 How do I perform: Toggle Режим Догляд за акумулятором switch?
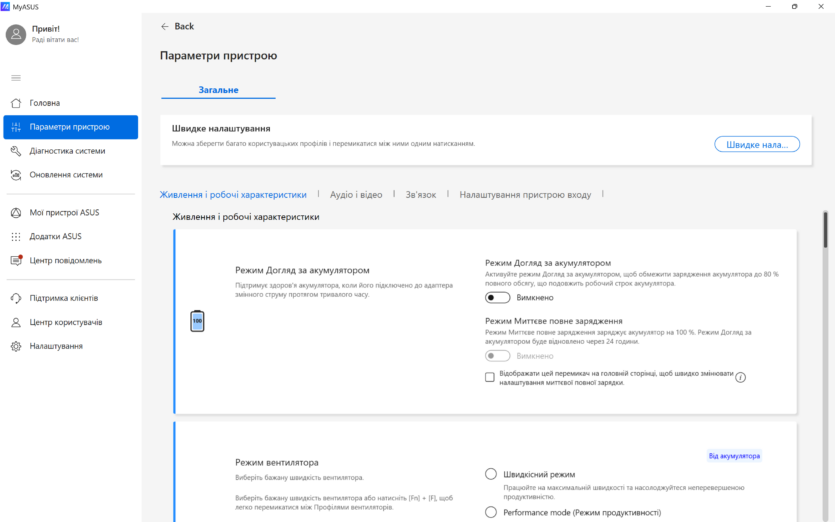(497, 298)
